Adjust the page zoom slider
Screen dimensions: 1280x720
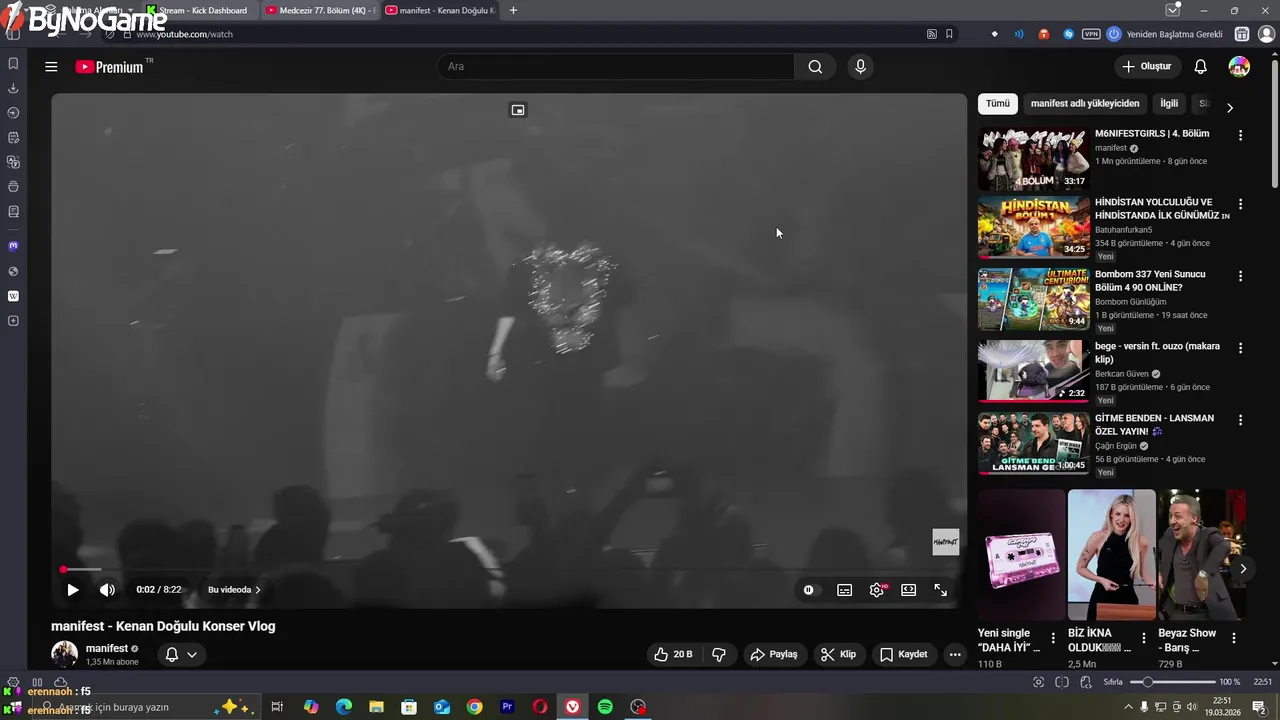1172,682
